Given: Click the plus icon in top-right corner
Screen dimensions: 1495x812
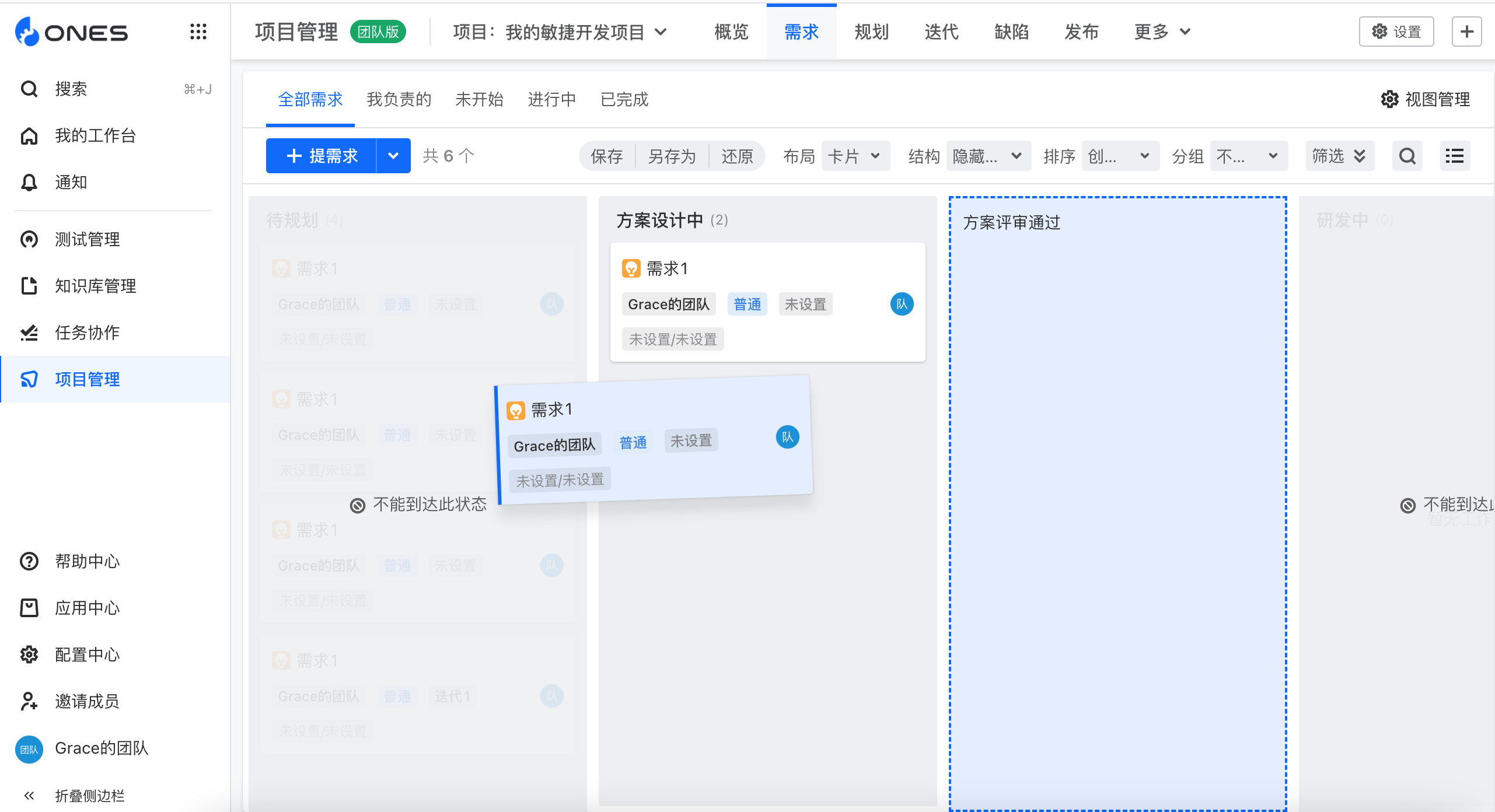Looking at the screenshot, I should [x=1466, y=32].
